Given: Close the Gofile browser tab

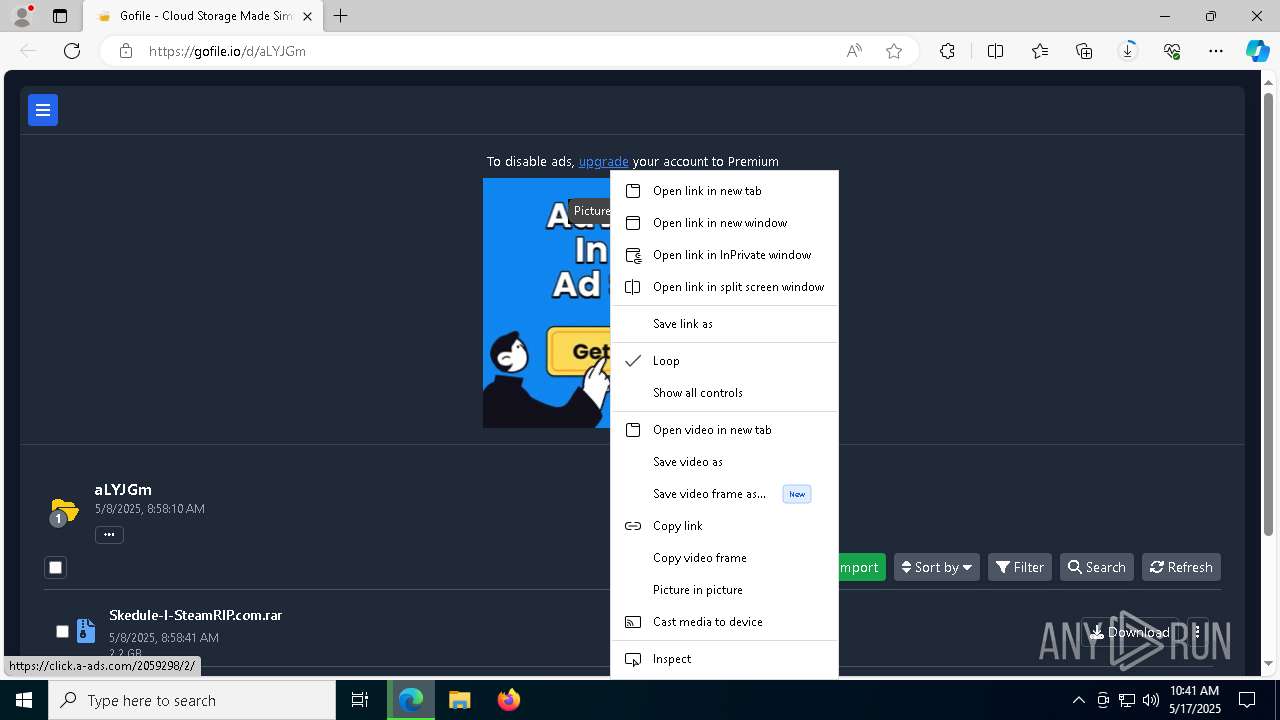Looking at the screenshot, I should 308,16.
